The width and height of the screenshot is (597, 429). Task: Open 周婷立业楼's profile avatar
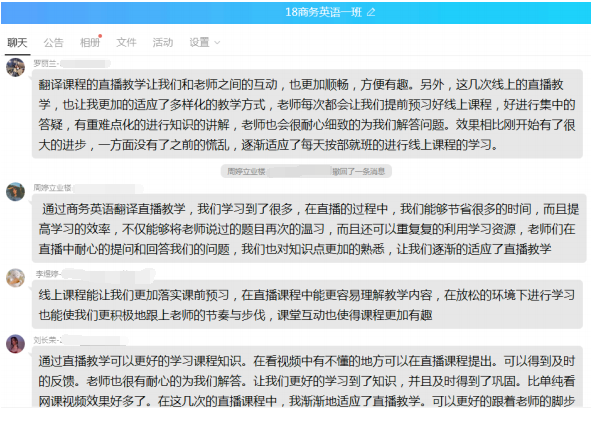click(x=16, y=191)
